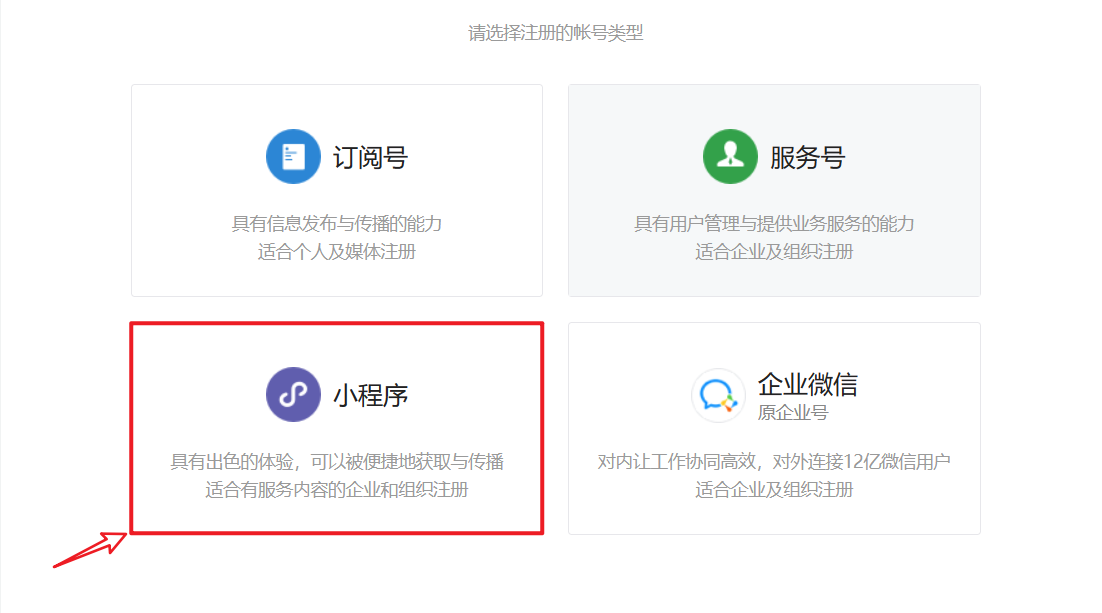
Task: Click the 适合企业及组织注册 line in 企业微信 card
Action: (774, 490)
